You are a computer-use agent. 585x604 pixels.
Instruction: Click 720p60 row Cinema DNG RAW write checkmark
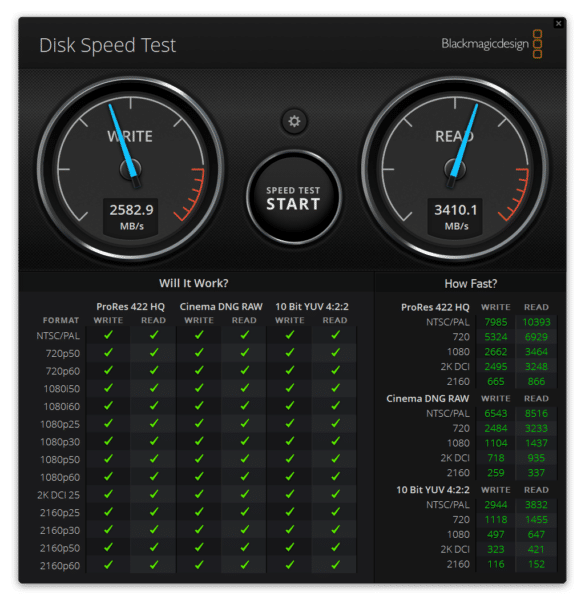(x=199, y=370)
